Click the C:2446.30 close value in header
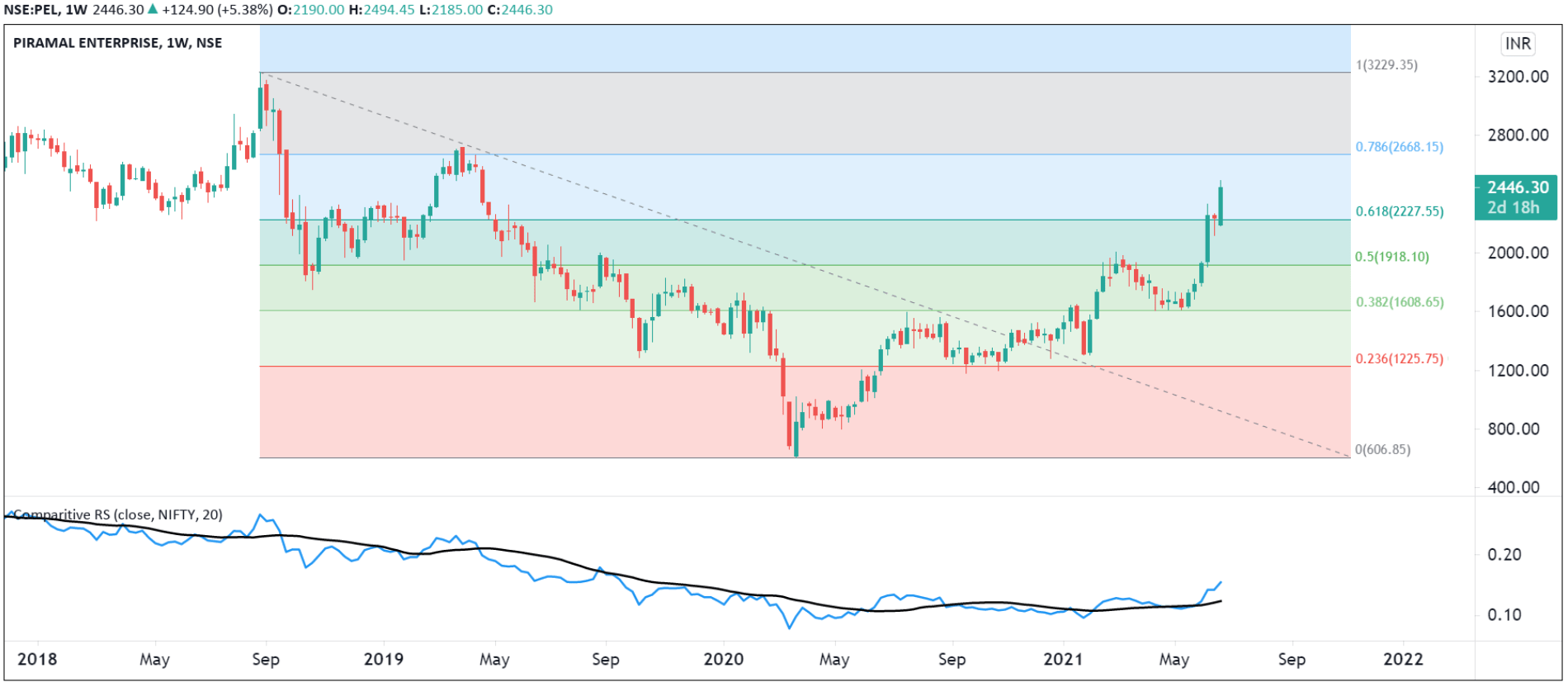1568x687 pixels. pos(520,10)
